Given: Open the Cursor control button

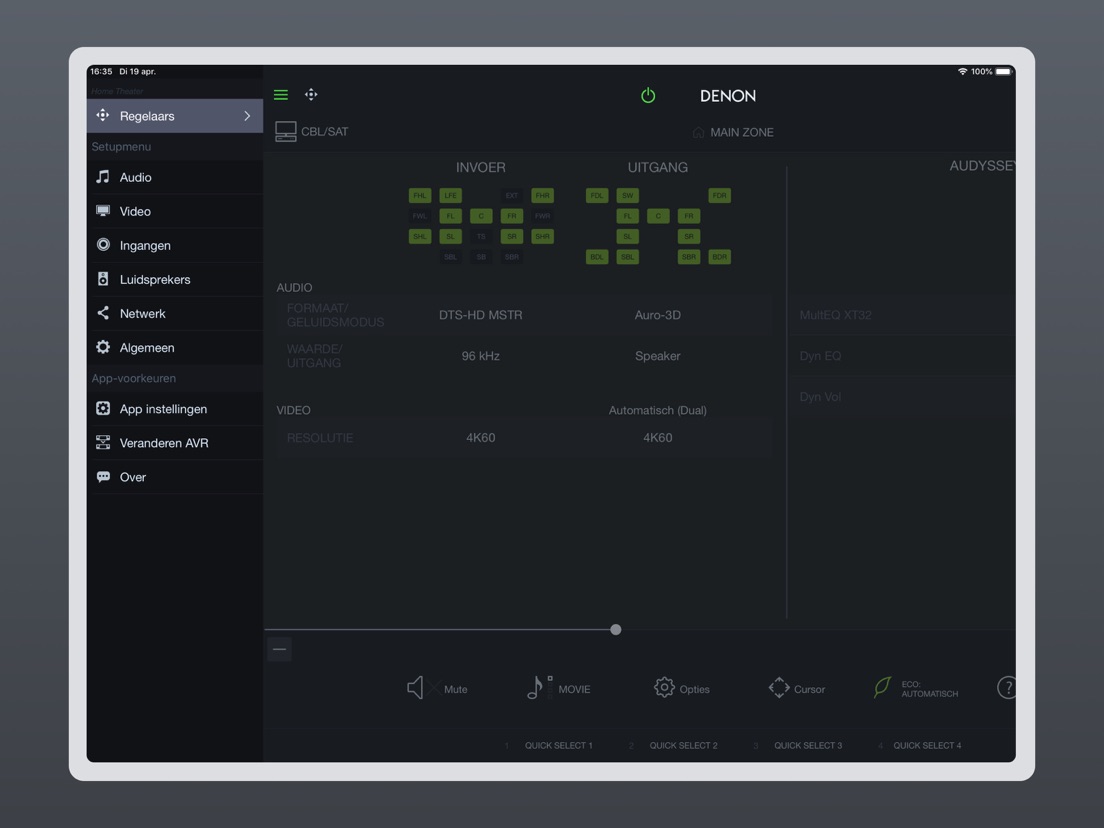Looking at the screenshot, I should pos(796,688).
